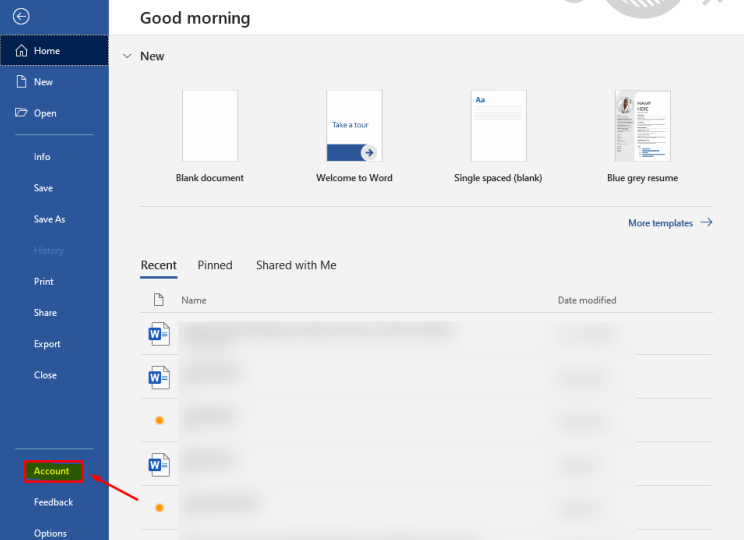Open the Share page
The image size is (744, 540).
pos(45,313)
